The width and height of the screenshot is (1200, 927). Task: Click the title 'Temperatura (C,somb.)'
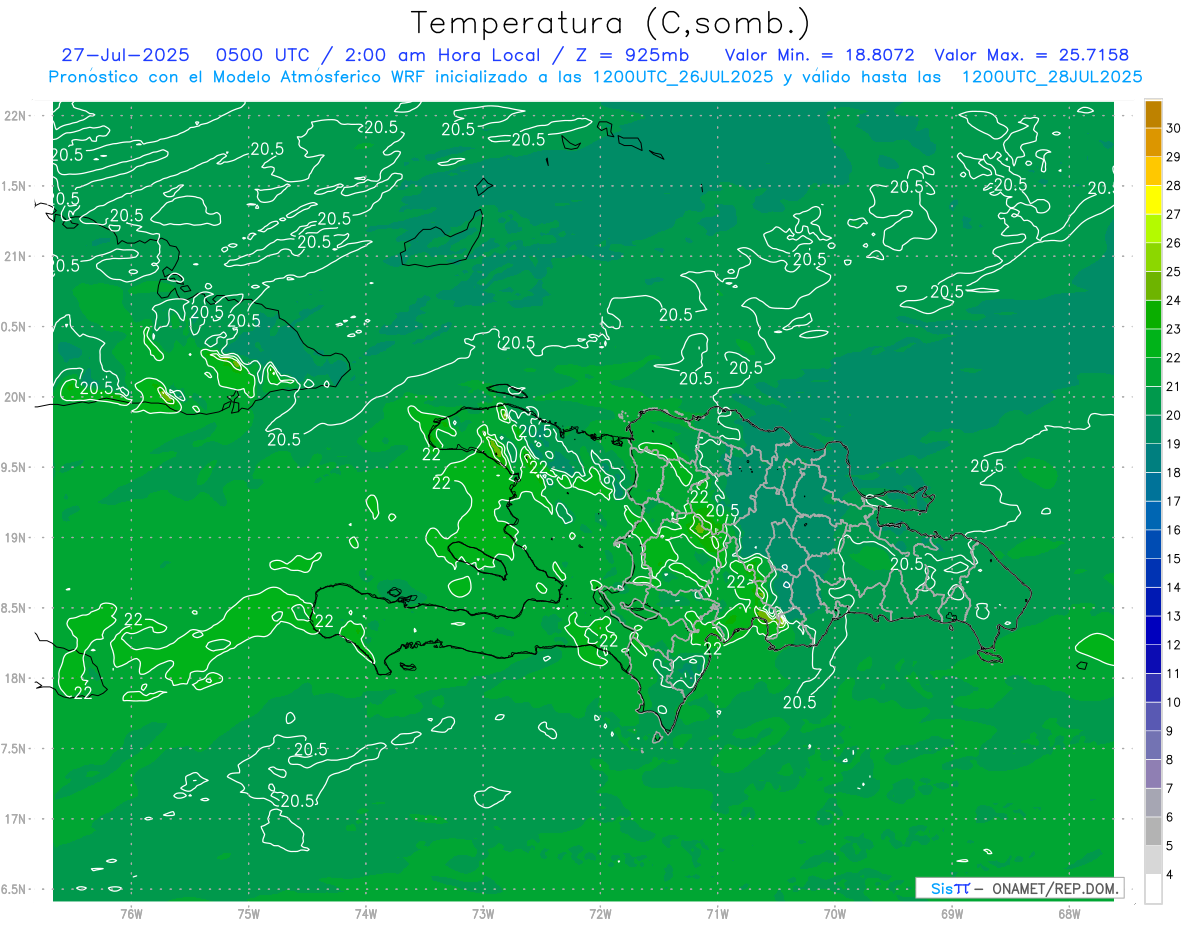(610, 23)
